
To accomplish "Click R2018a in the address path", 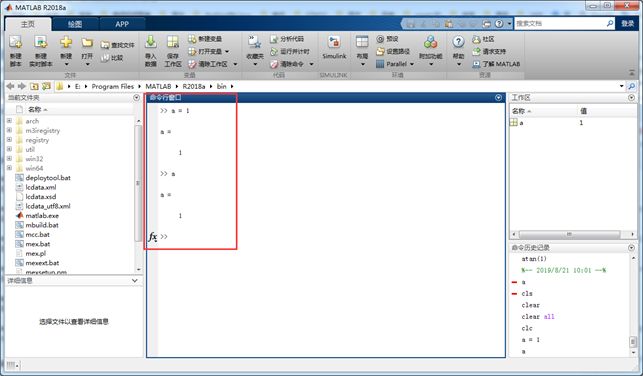I will point(194,86).
